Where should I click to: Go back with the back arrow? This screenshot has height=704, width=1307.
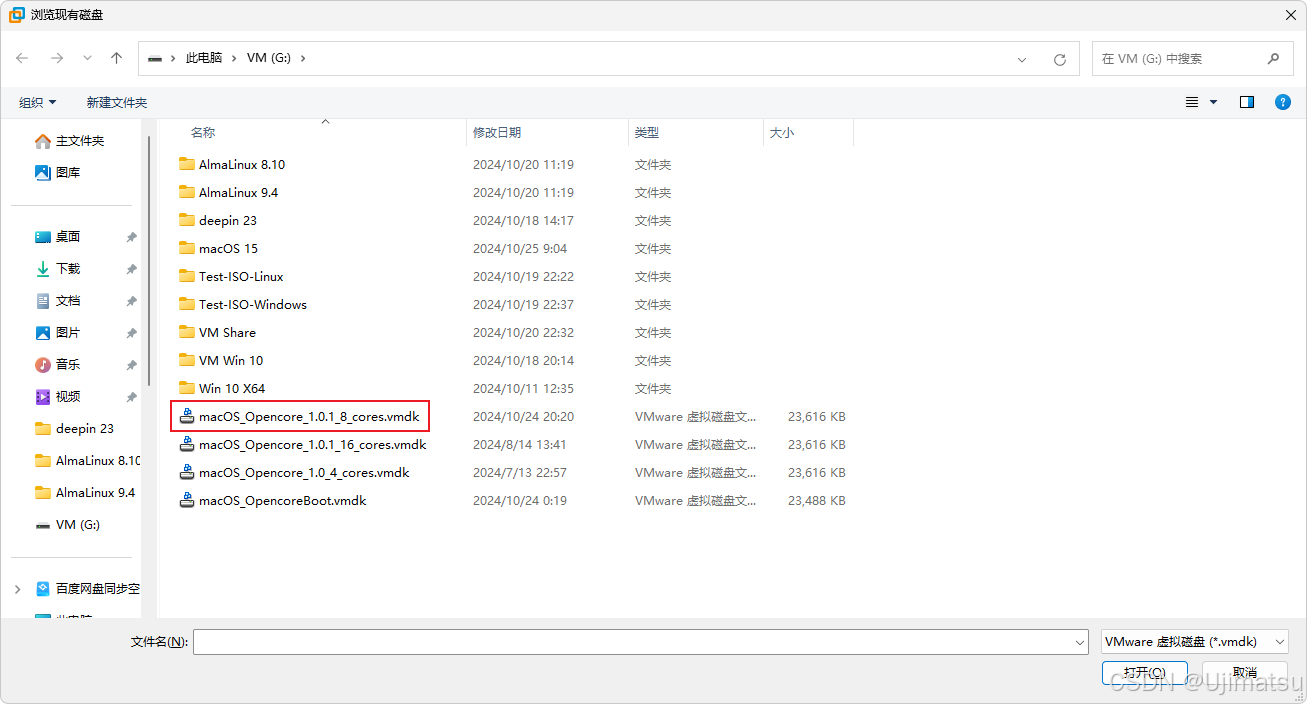[x=22, y=59]
